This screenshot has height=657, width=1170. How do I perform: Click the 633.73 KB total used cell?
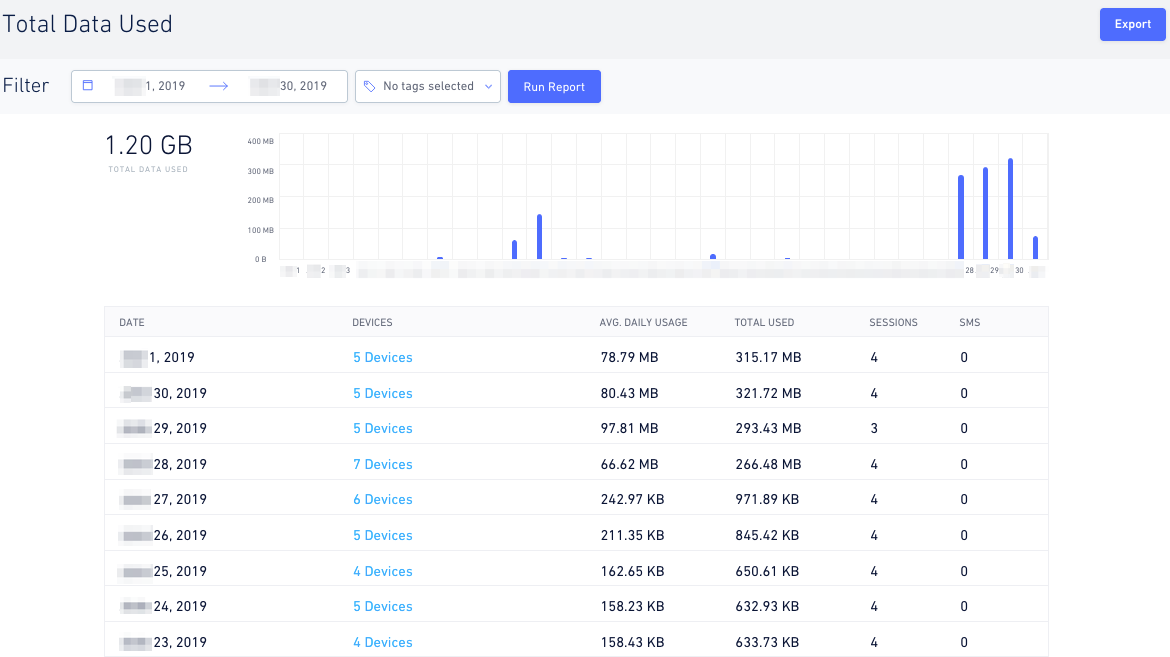pyautogui.click(x=767, y=642)
